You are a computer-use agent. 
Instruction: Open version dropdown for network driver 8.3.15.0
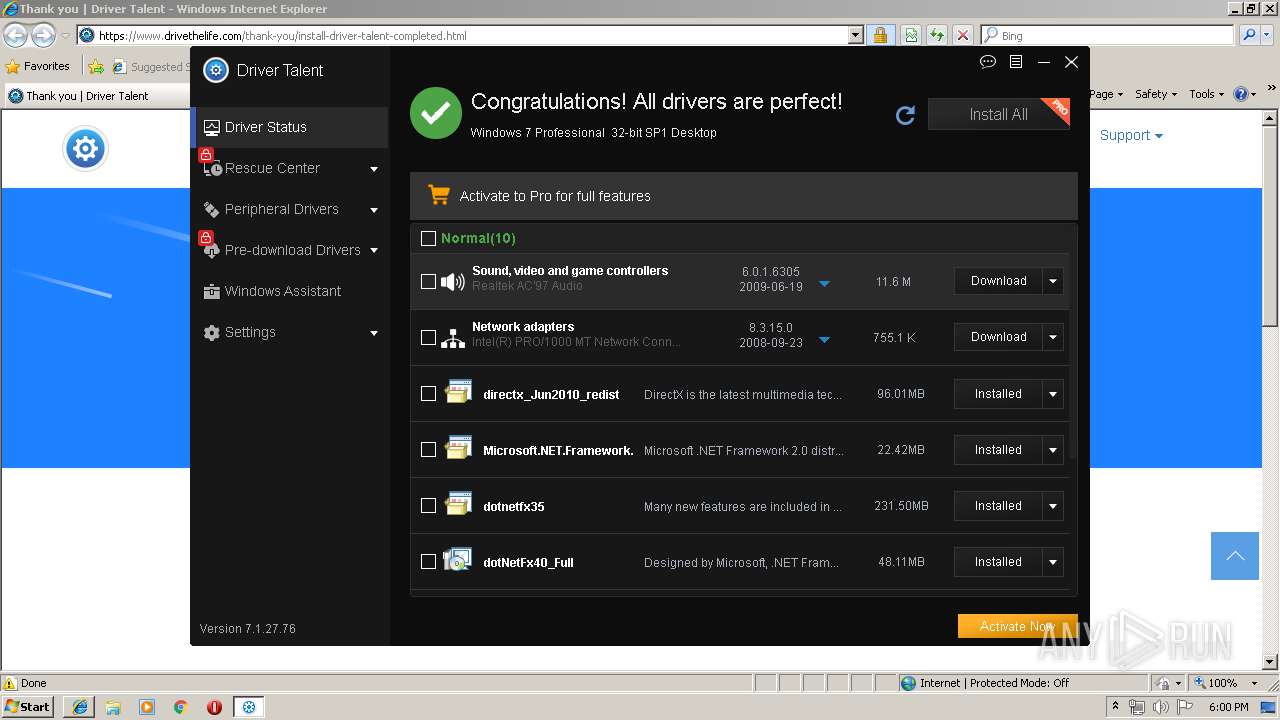click(x=824, y=340)
